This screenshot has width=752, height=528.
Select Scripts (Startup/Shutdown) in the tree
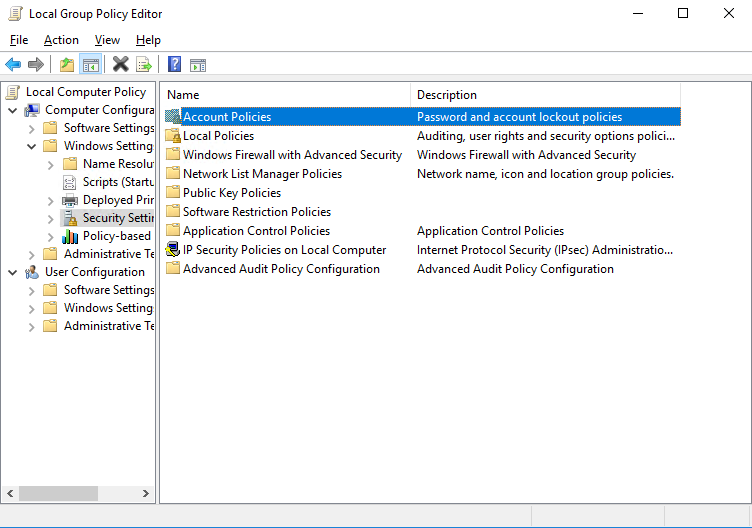[115, 182]
